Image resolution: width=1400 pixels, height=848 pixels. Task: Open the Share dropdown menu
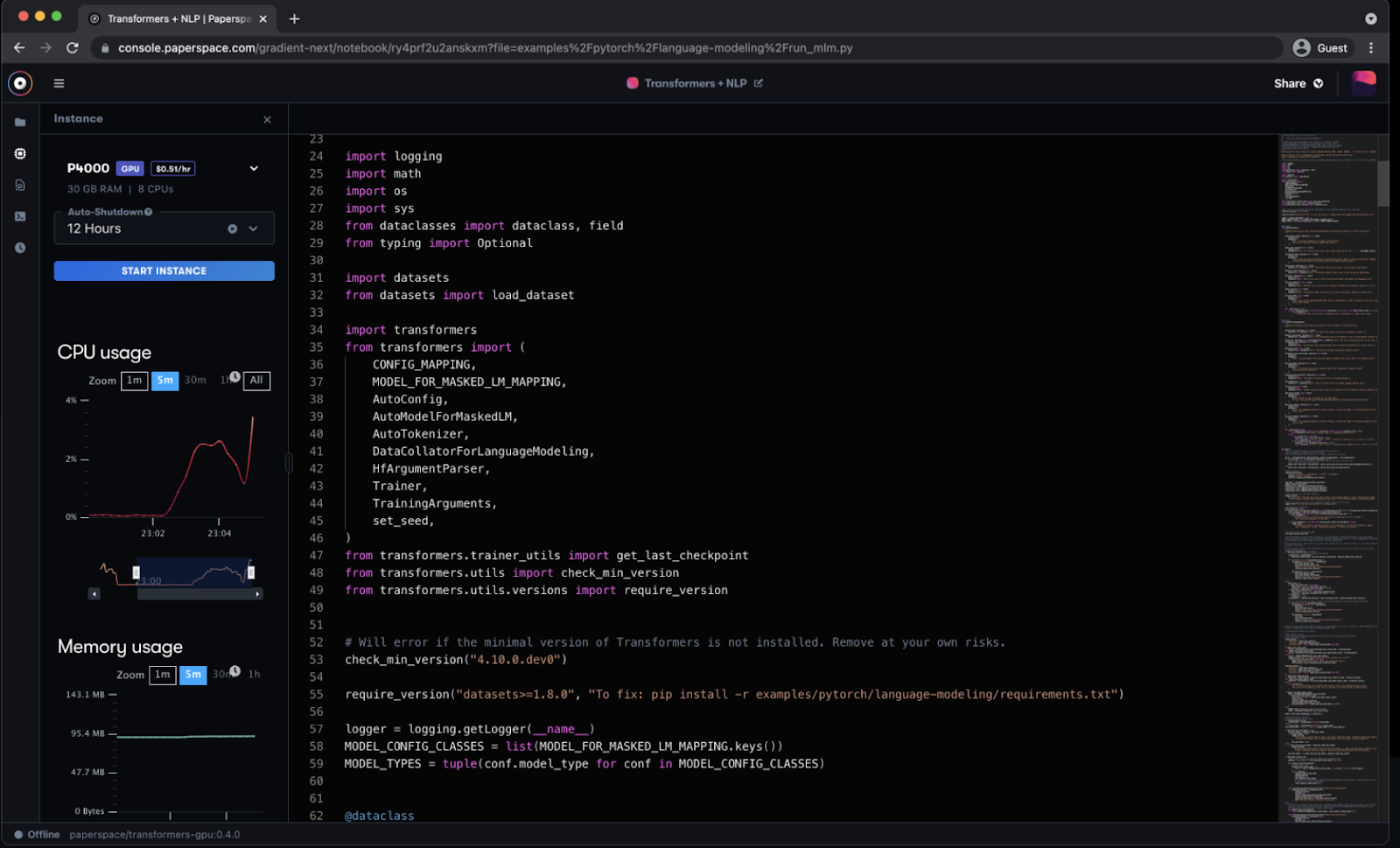(1298, 83)
